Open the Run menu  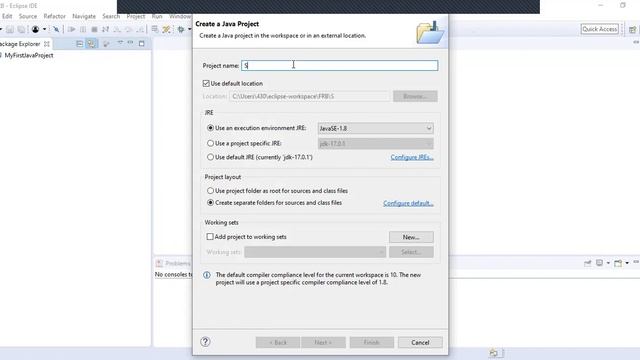[x=157, y=16]
